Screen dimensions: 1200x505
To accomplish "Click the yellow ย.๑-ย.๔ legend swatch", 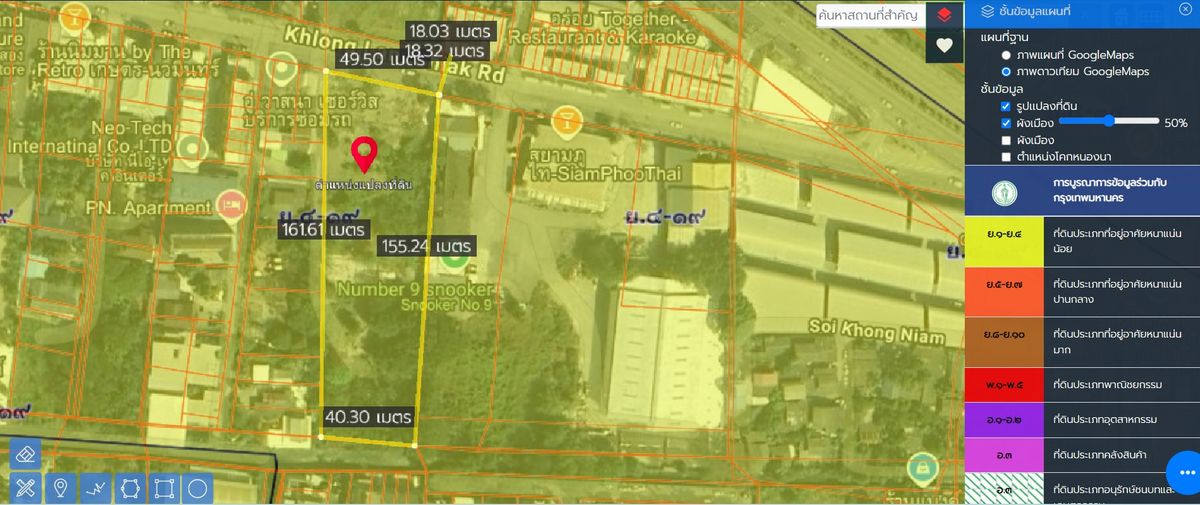I will [1004, 241].
